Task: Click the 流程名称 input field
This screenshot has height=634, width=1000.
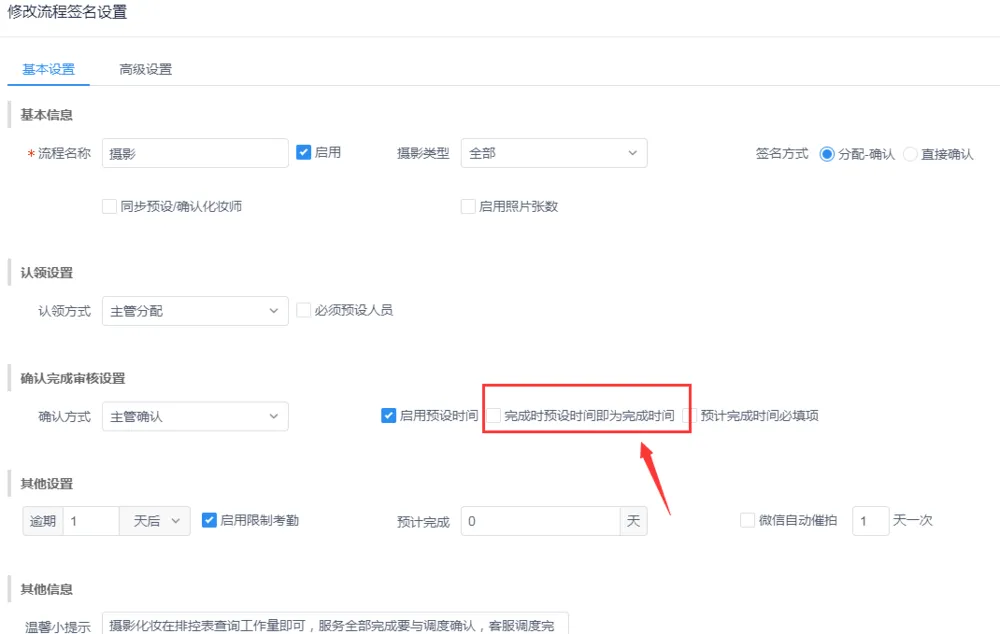Action: (195, 153)
